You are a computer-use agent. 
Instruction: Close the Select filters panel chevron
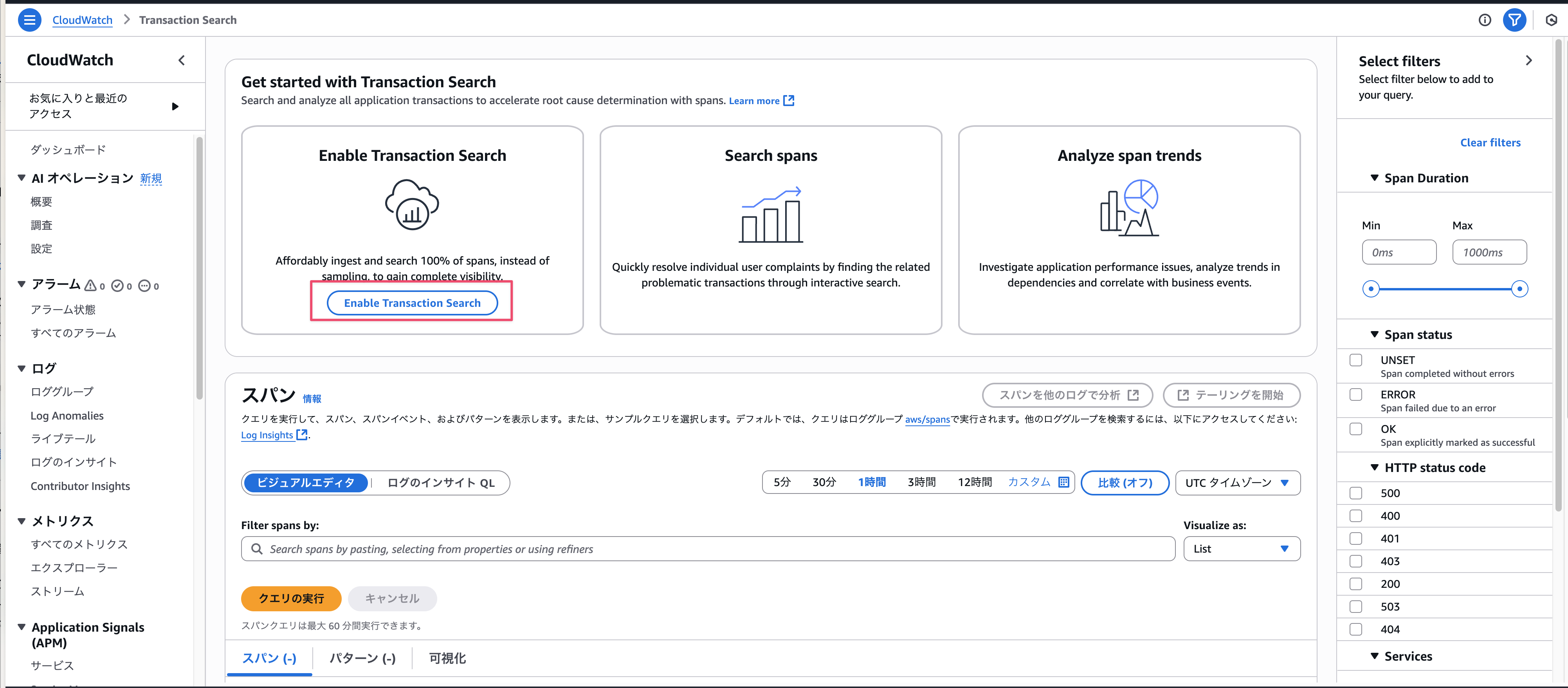coord(1529,60)
